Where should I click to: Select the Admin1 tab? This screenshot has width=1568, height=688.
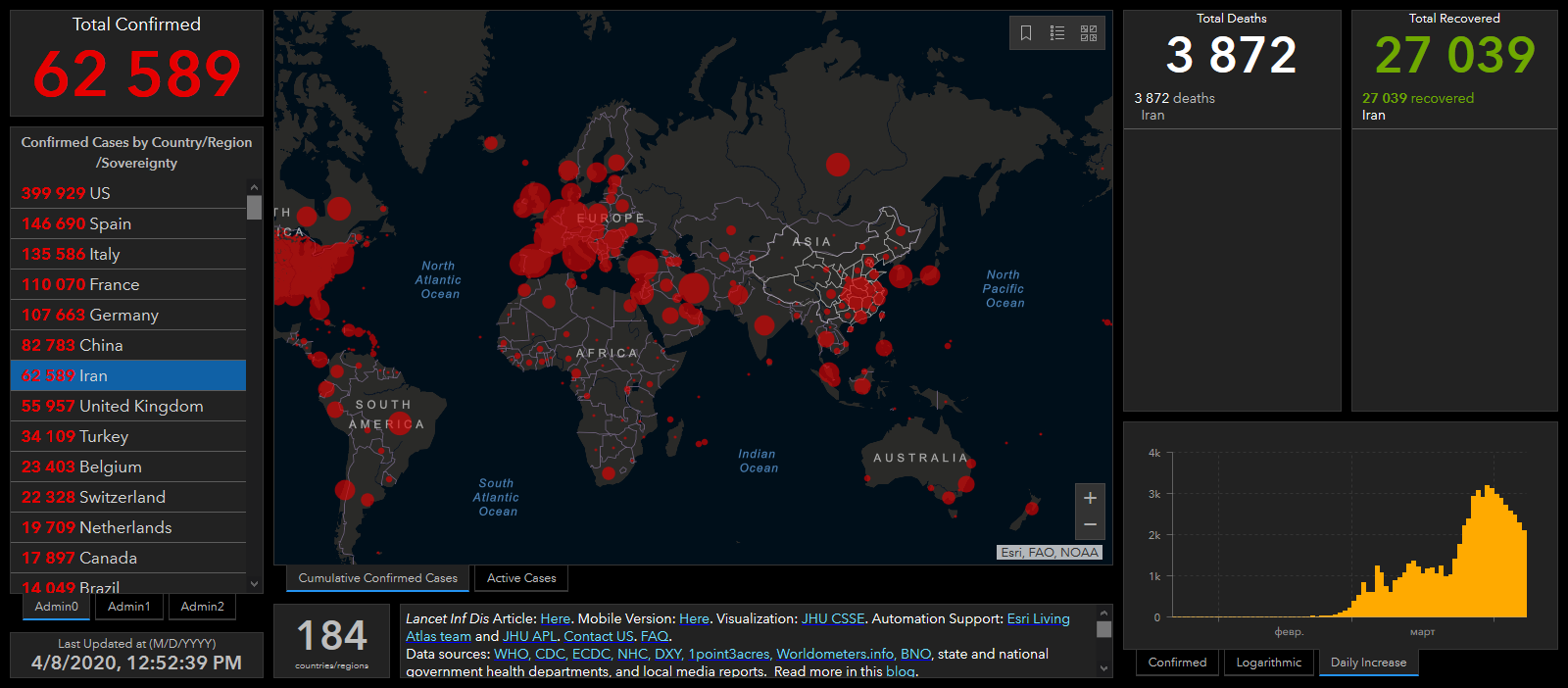point(129,607)
